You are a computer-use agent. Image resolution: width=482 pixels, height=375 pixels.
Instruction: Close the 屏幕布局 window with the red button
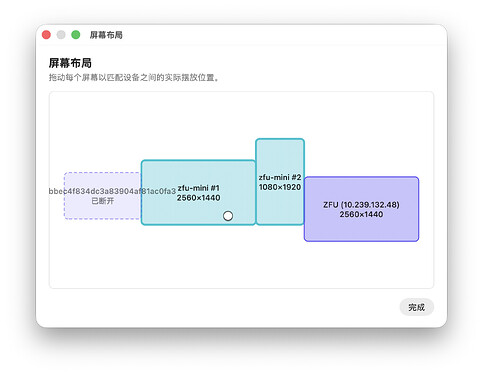46,35
